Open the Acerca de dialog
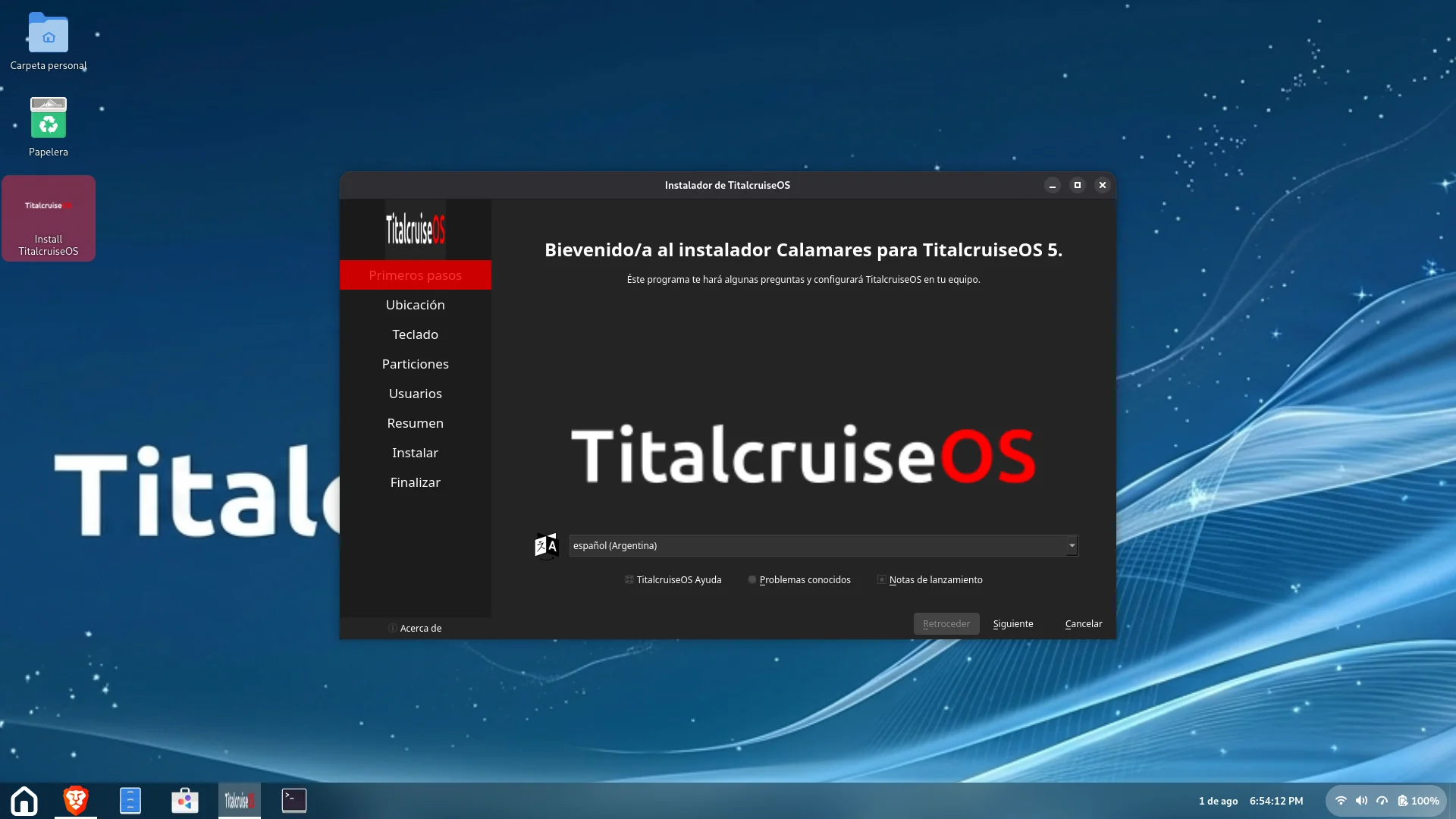 click(415, 629)
